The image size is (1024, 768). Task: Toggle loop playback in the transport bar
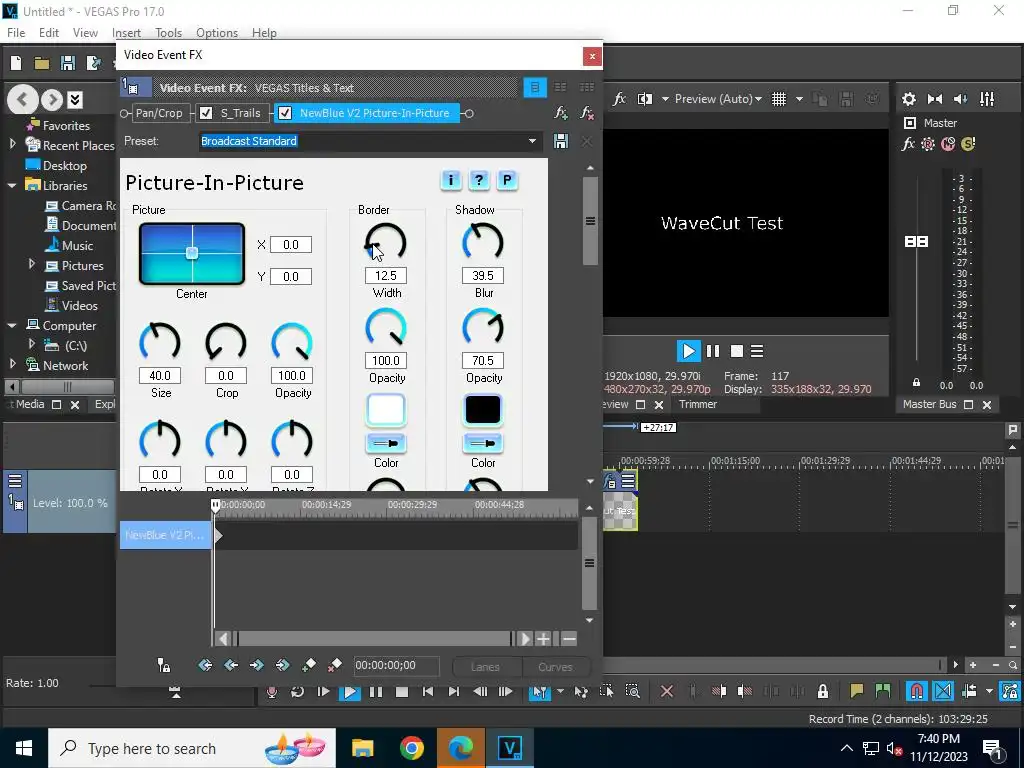point(297,692)
